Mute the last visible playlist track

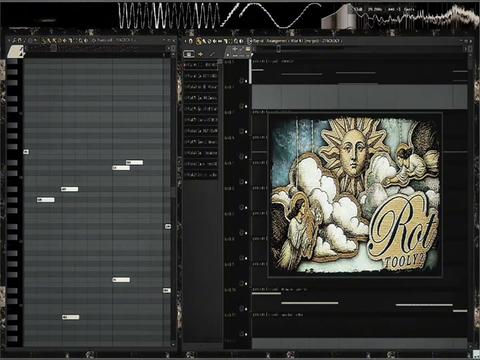click(x=246, y=334)
